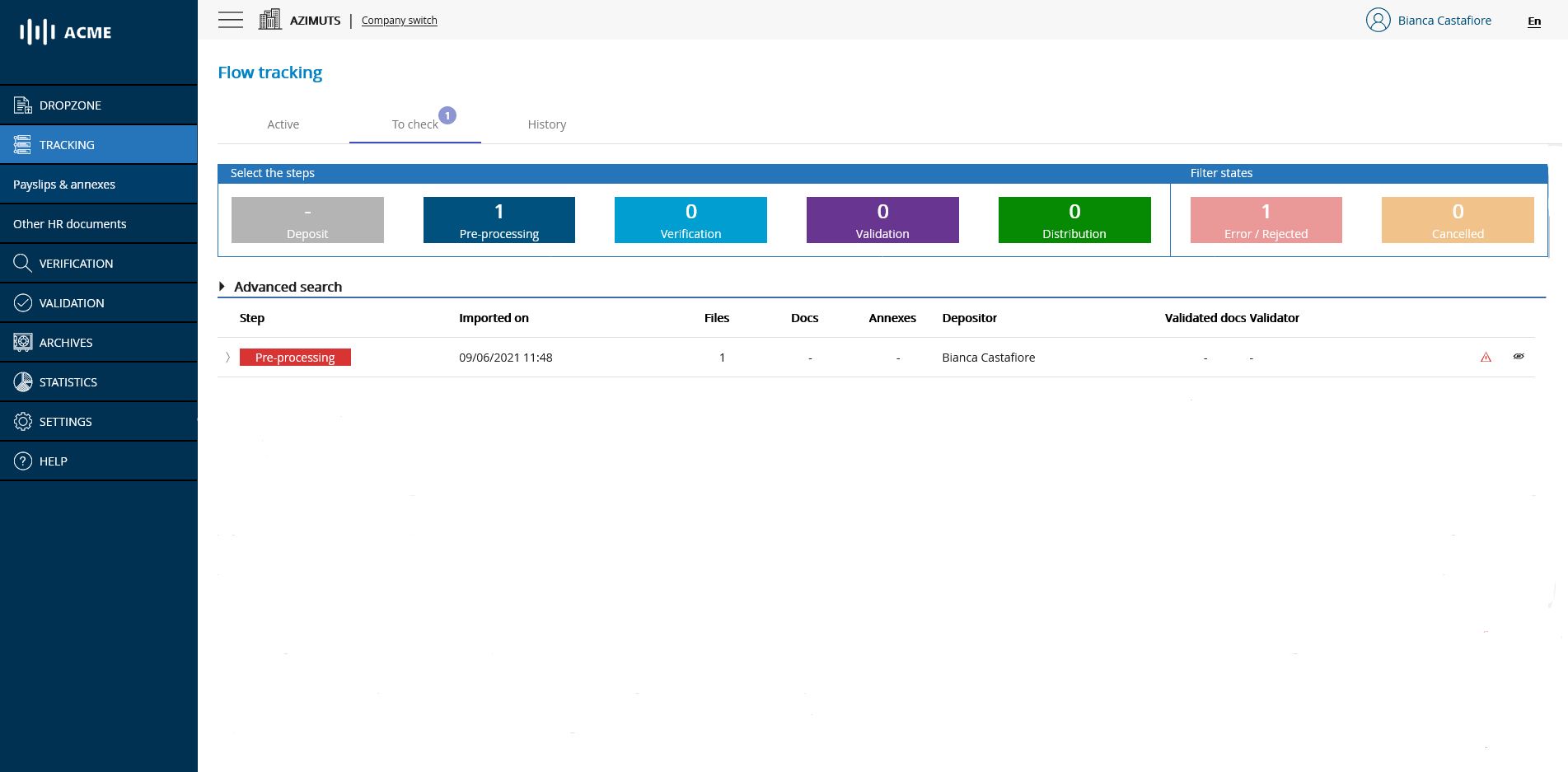
Task: Switch to the History tab
Action: (x=546, y=124)
